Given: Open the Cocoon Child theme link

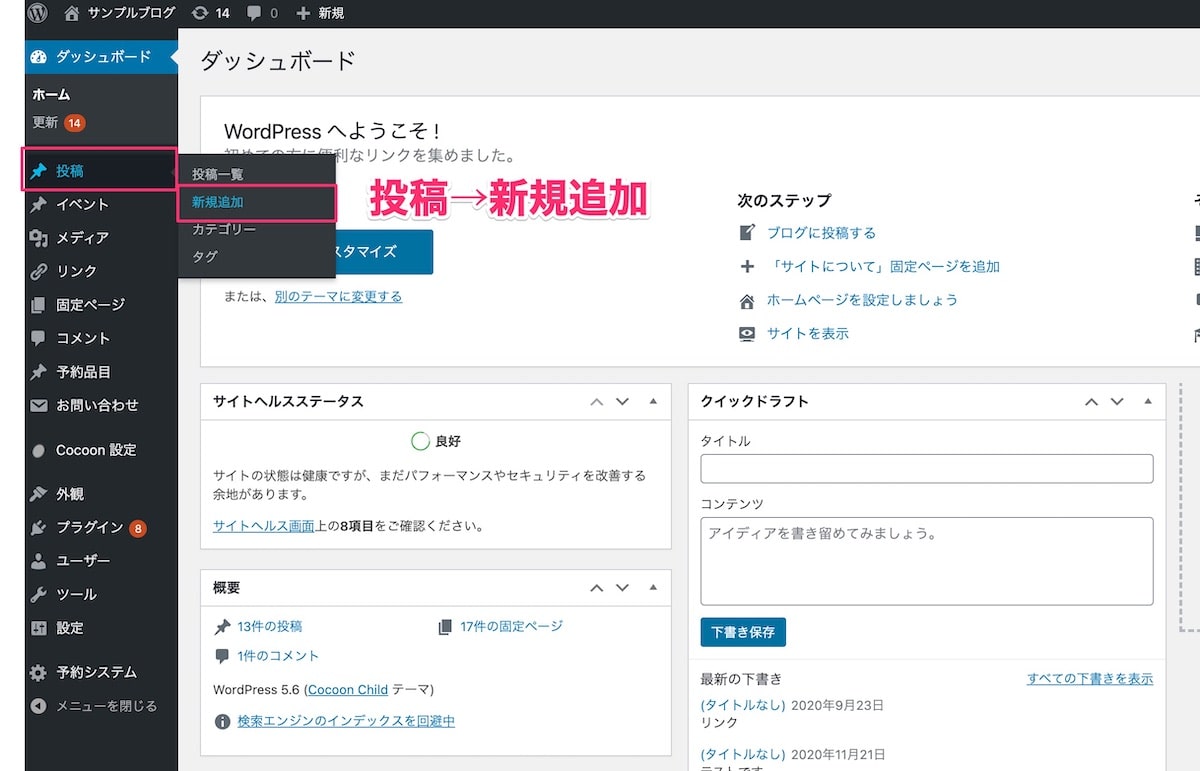Looking at the screenshot, I should pyautogui.click(x=347, y=690).
